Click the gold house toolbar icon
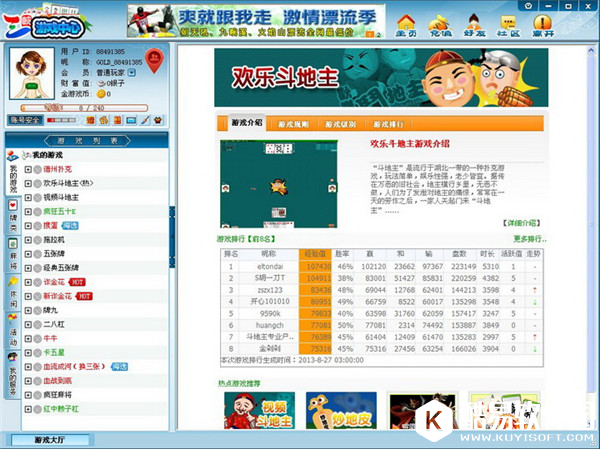Image resolution: width=600 pixels, height=449 pixels. pyautogui.click(x=104, y=120)
